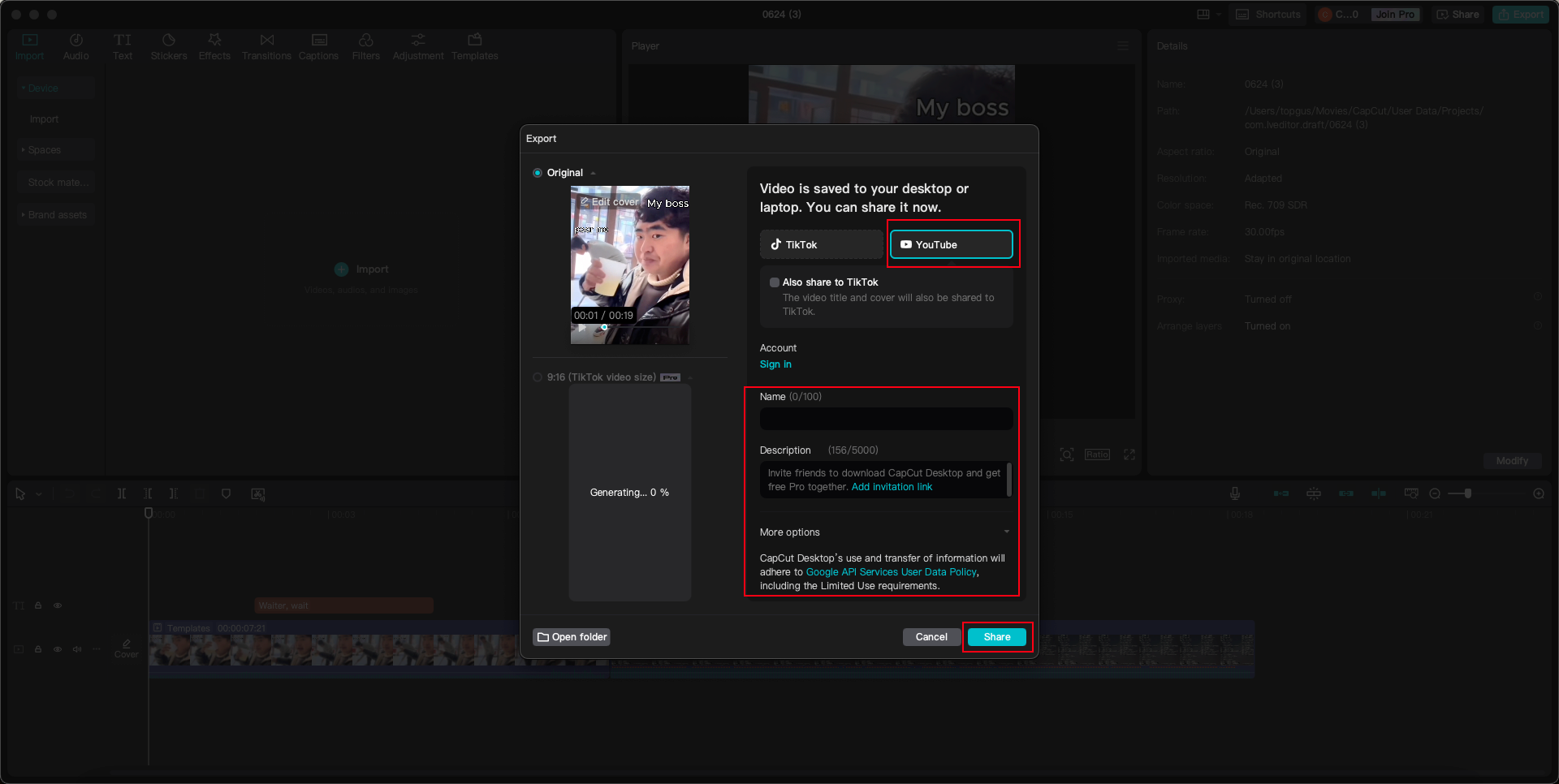Switch to the Effects tab

click(x=214, y=47)
